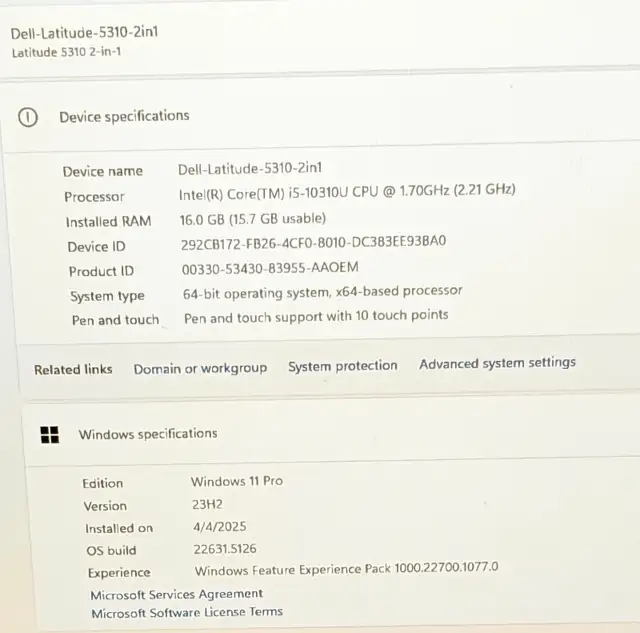
Task: Select the model subtitle Latitude 5310 2-in-1
Action: (66, 52)
